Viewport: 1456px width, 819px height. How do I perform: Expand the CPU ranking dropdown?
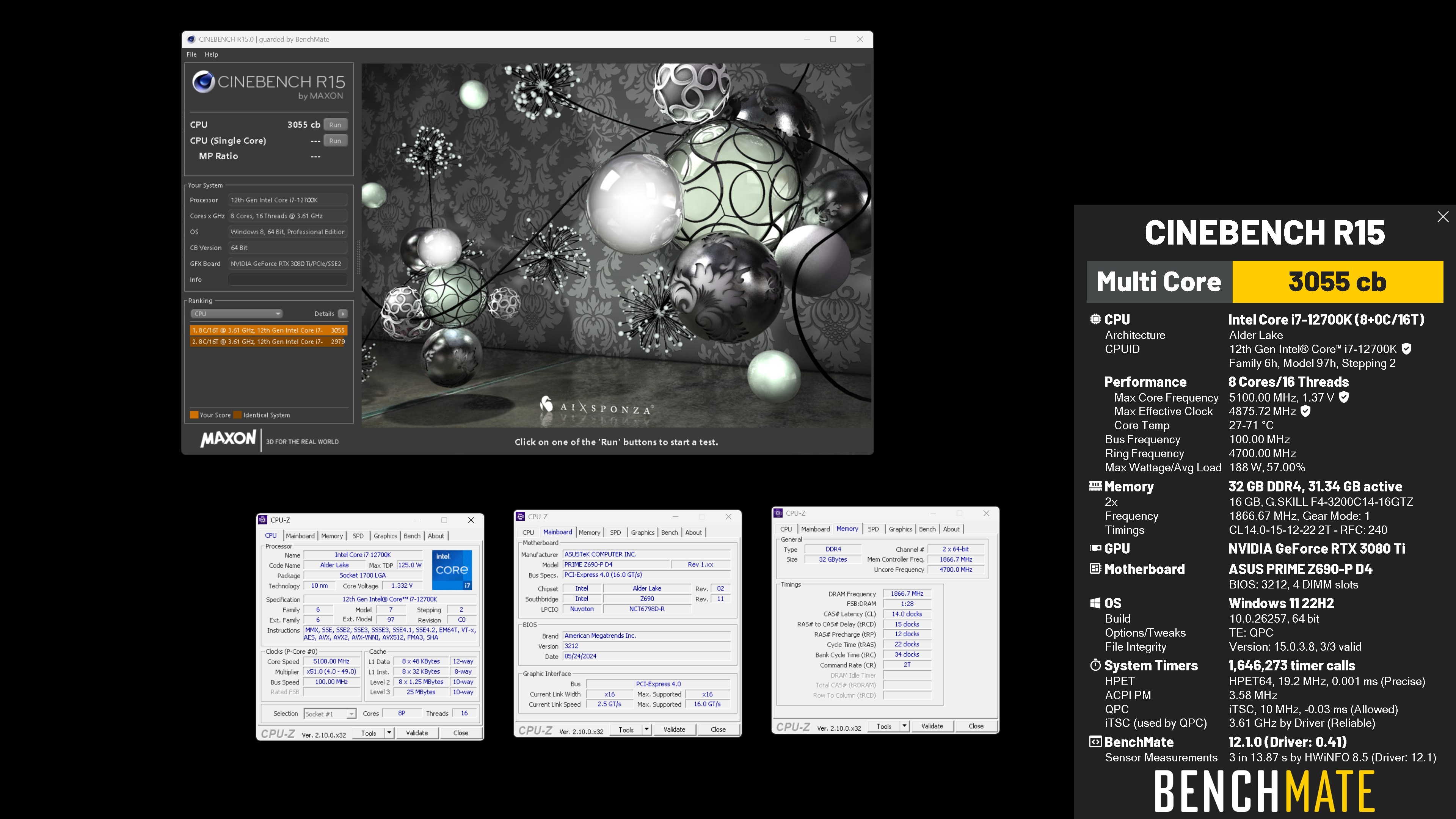coord(236,314)
